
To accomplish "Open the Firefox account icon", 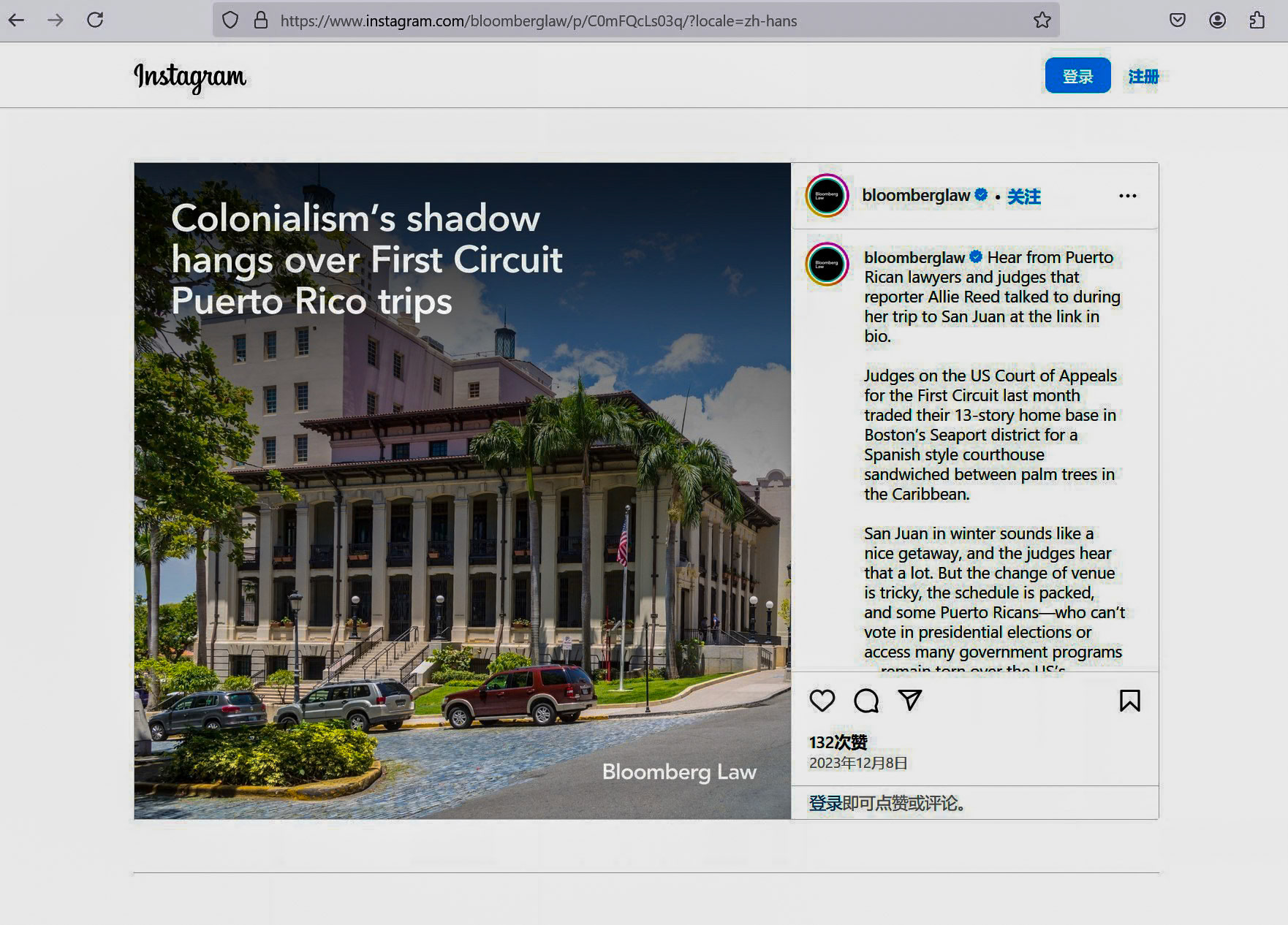I will pos(1217,20).
